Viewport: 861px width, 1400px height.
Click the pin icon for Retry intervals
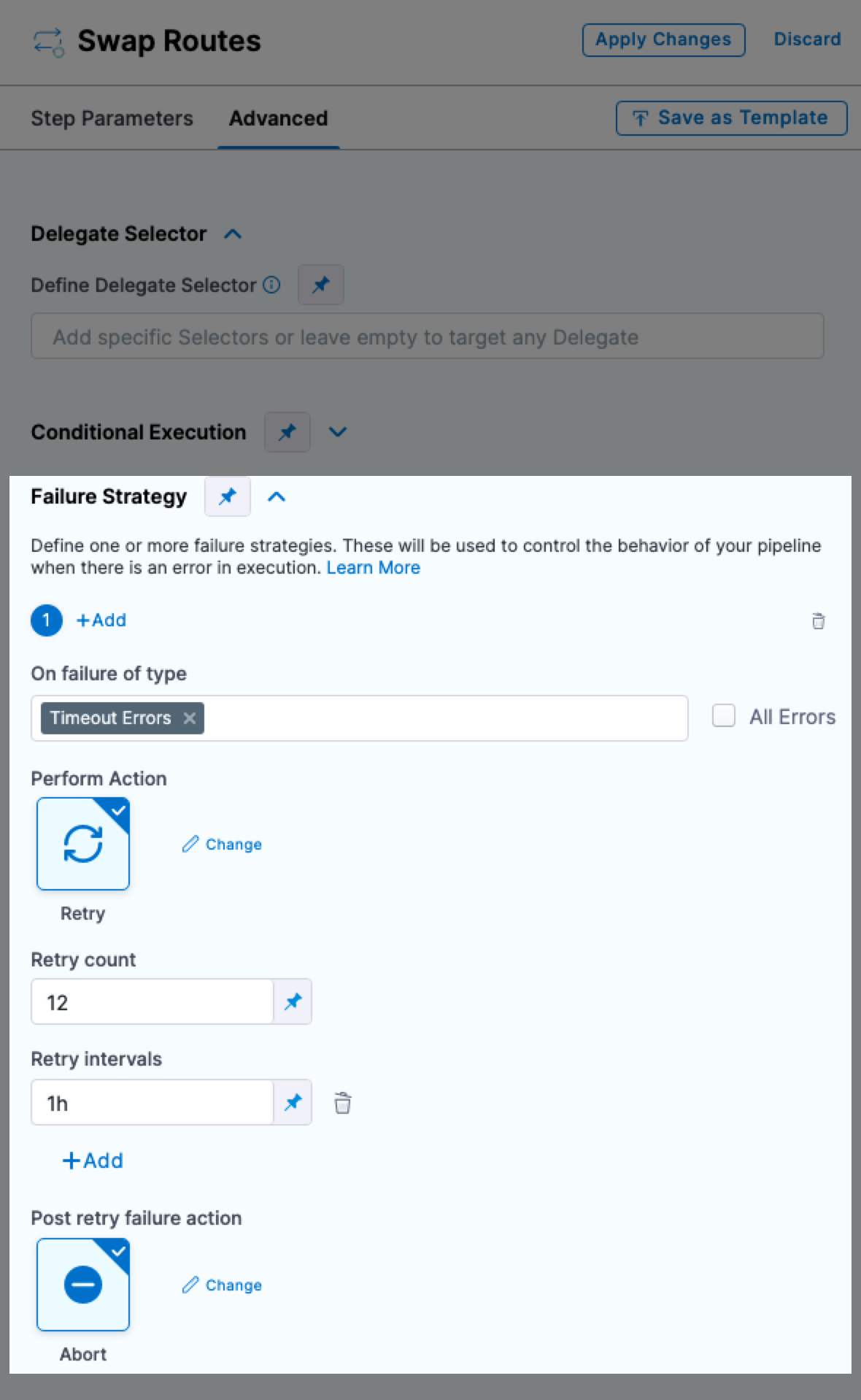tap(293, 1102)
